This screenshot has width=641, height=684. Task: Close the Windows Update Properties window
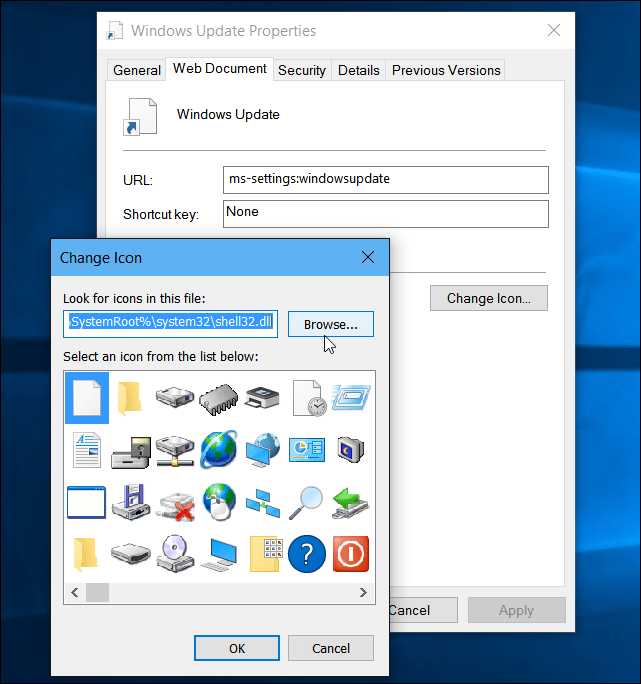pyautogui.click(x=554, y=30)
